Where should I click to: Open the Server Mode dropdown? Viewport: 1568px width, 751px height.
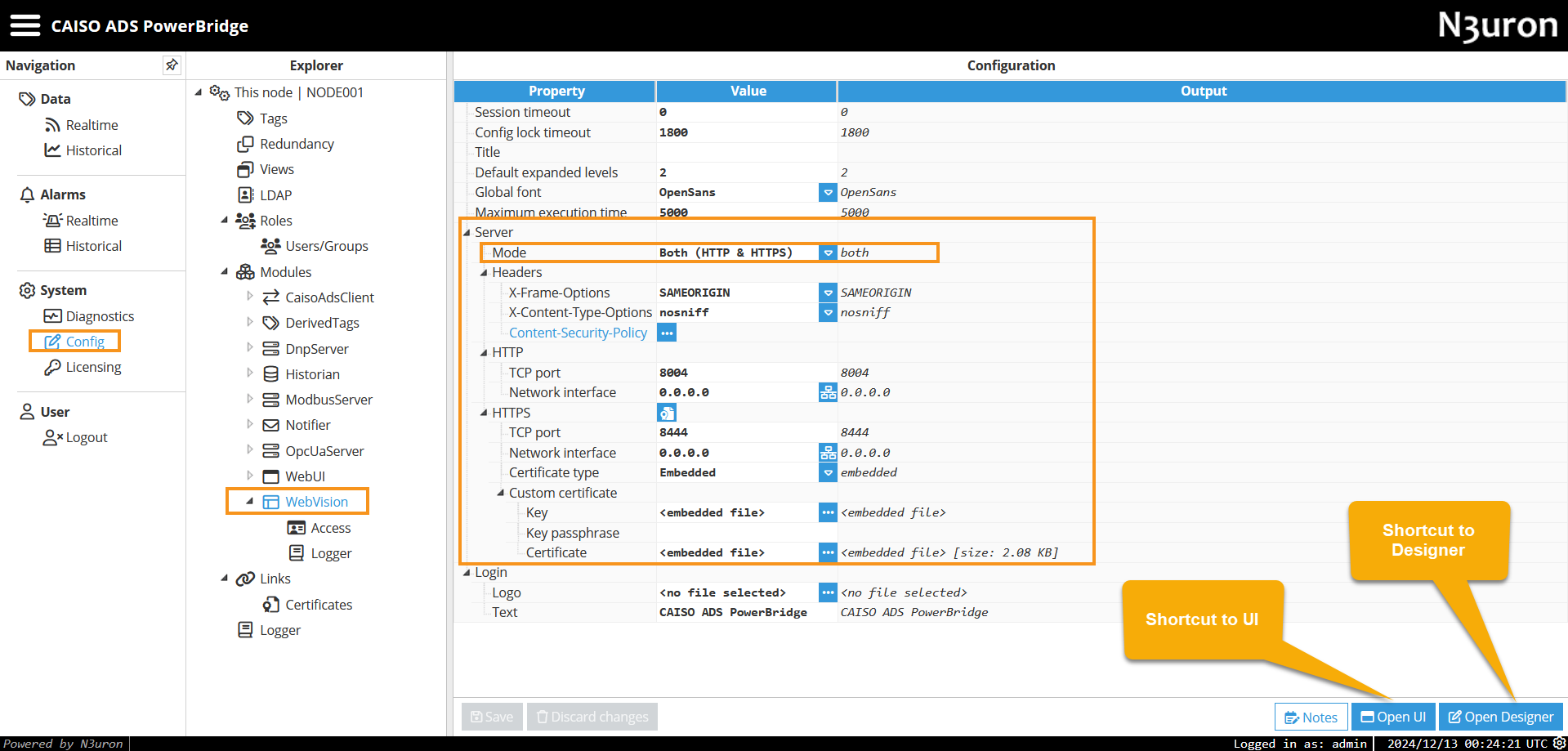(x=828, y=253)
